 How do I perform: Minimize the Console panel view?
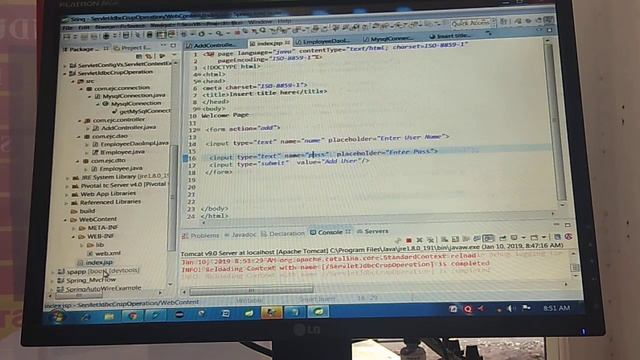click(556, 224)
